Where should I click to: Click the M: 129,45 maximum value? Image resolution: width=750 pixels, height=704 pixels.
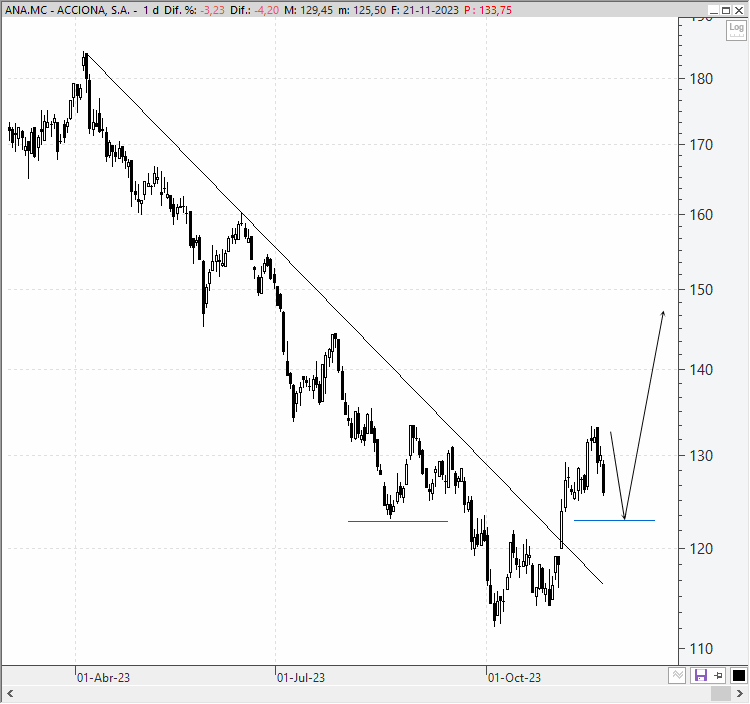click(x=309, y=10)
